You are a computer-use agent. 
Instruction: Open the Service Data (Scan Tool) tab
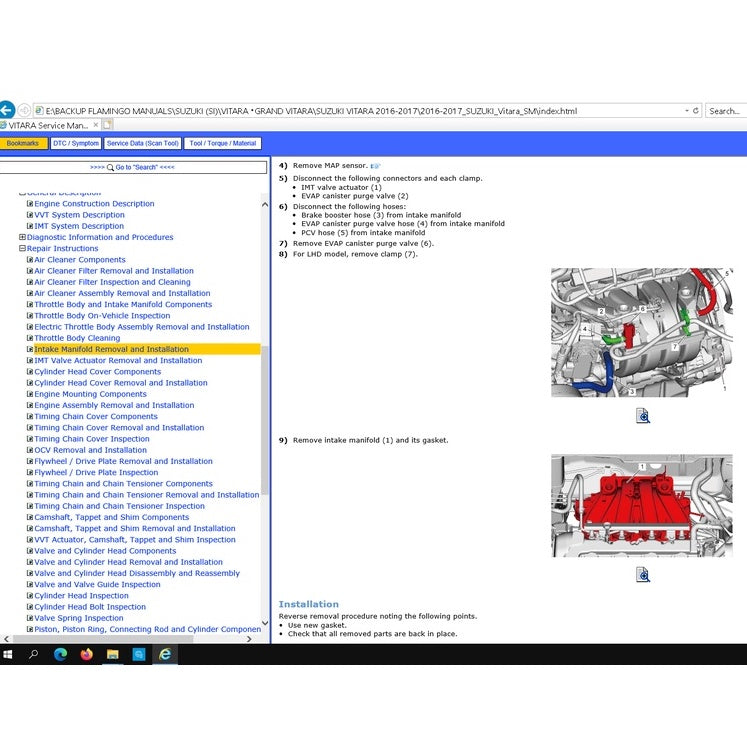143,143
